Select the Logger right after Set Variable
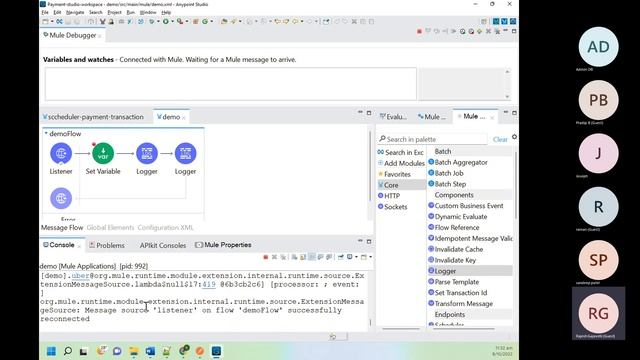The image size is (640, 360). click(147, 153)
